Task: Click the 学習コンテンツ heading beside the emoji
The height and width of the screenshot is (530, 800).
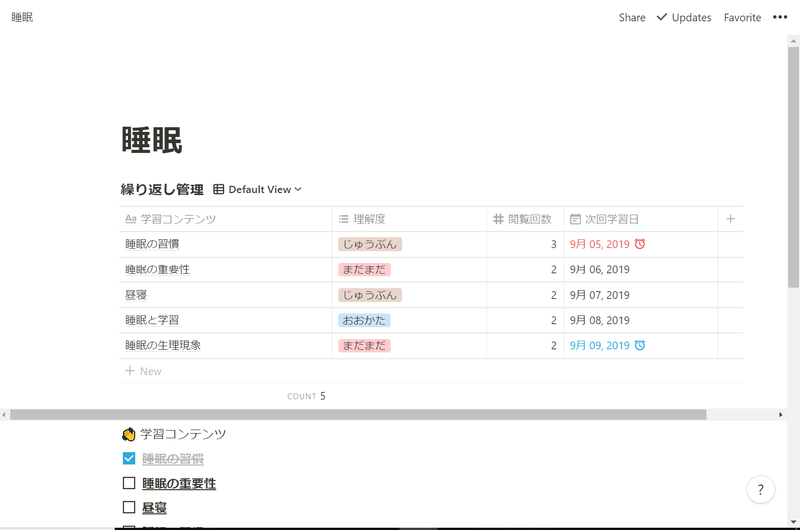Action: (183, 434)
